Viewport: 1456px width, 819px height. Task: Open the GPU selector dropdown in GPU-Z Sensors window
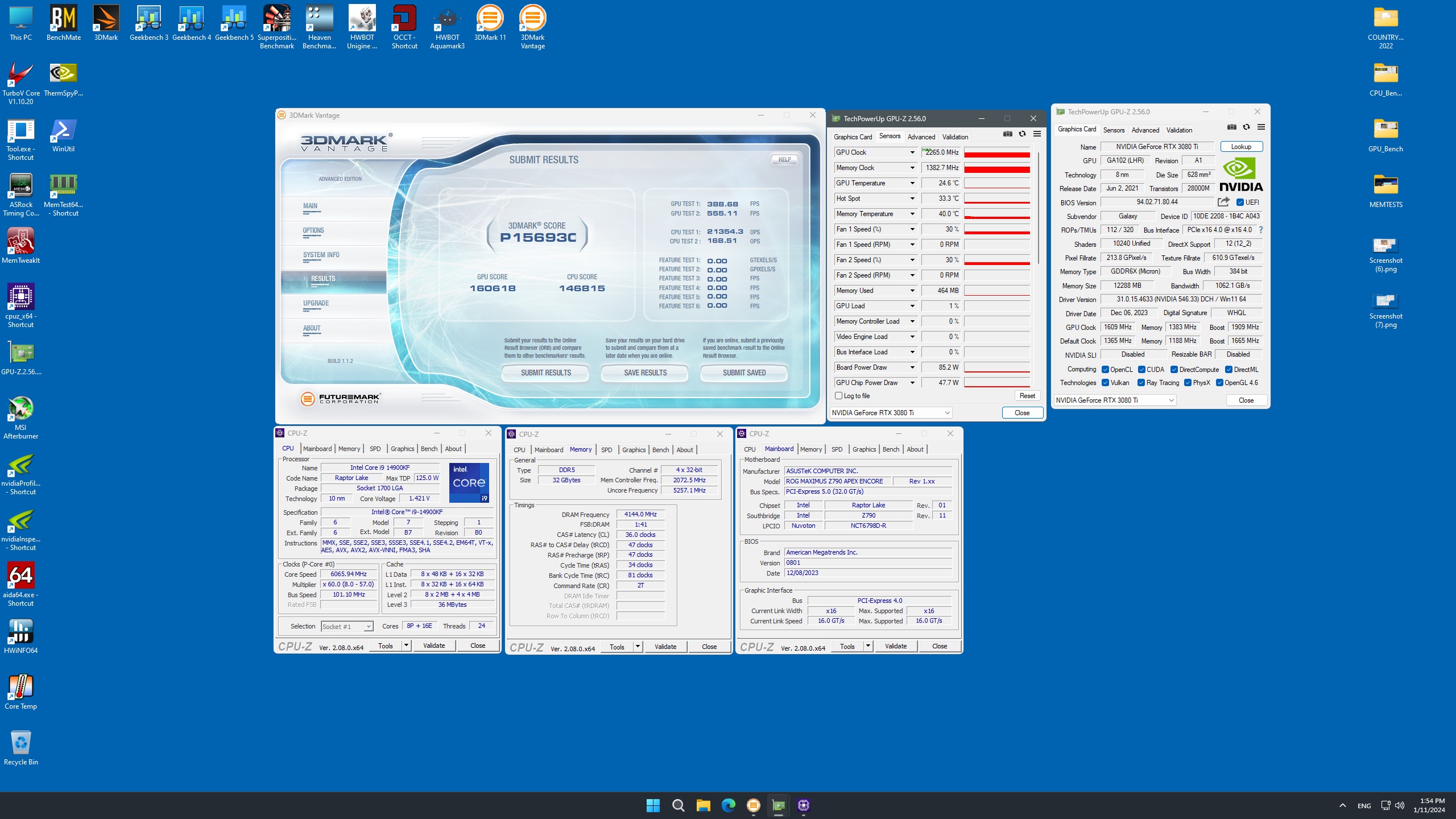[x=891, y=413]
